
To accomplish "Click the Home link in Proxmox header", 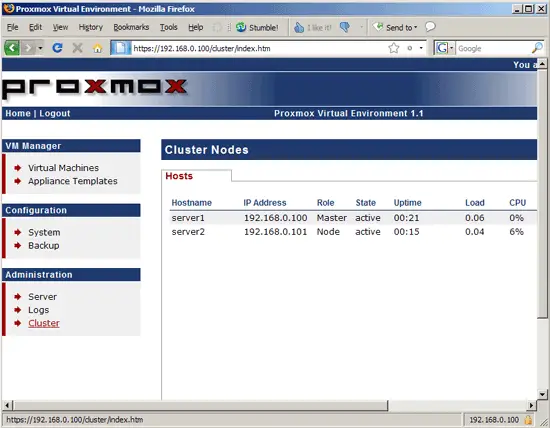I will [18, 113].
